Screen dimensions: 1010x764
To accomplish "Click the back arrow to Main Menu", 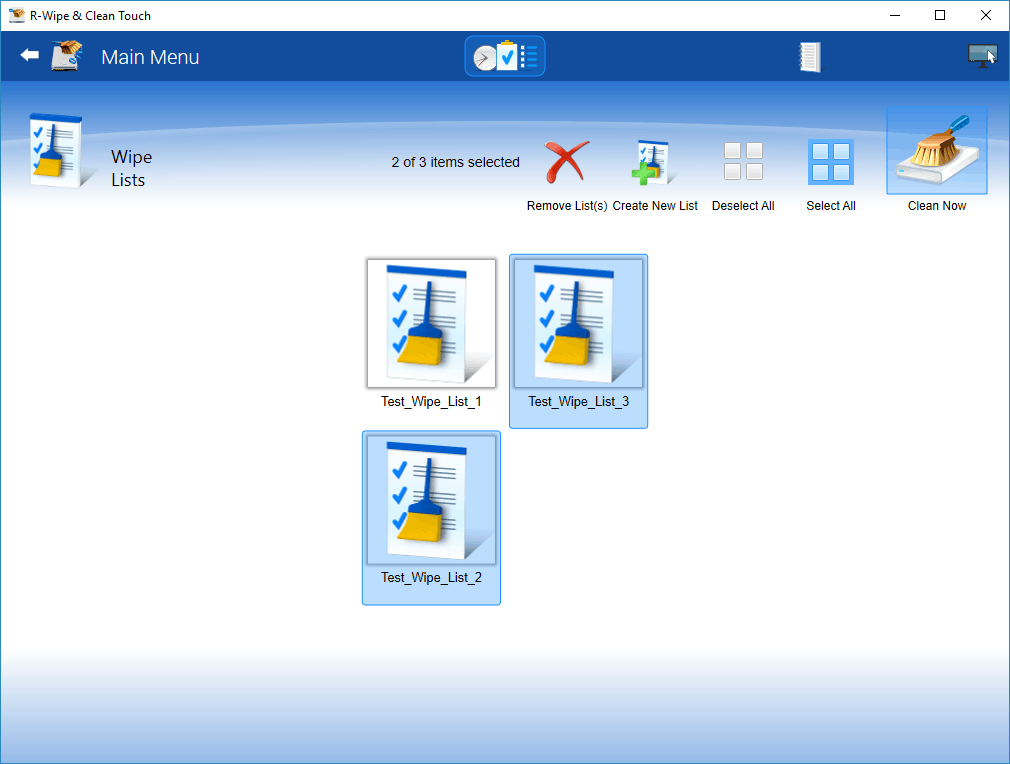I will coord(30,55).
